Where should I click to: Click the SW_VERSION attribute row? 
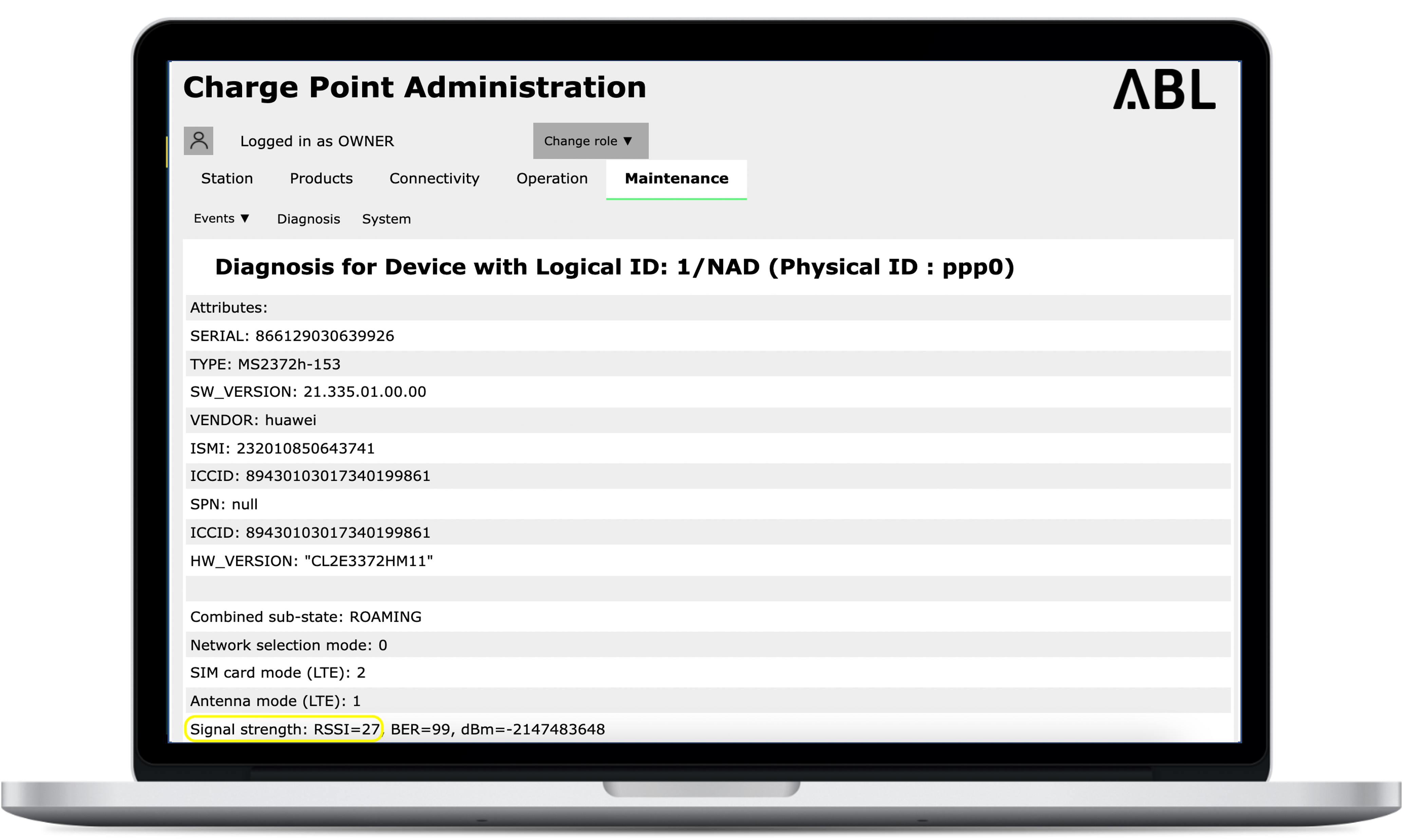click(x=308, y=392)
